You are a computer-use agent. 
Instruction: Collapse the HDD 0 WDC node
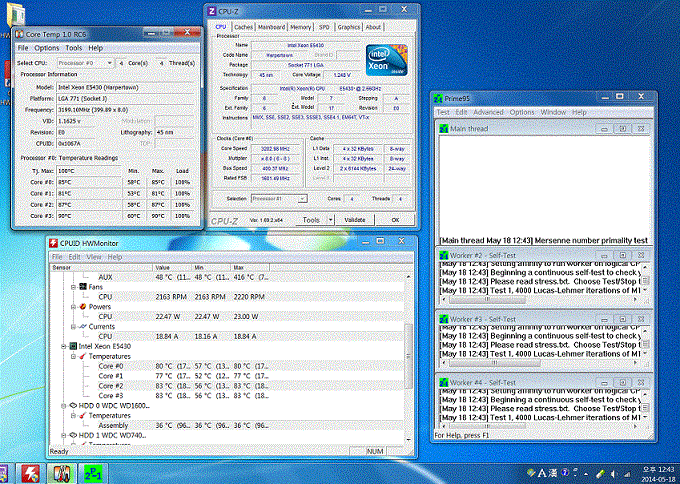click(63, 406)
